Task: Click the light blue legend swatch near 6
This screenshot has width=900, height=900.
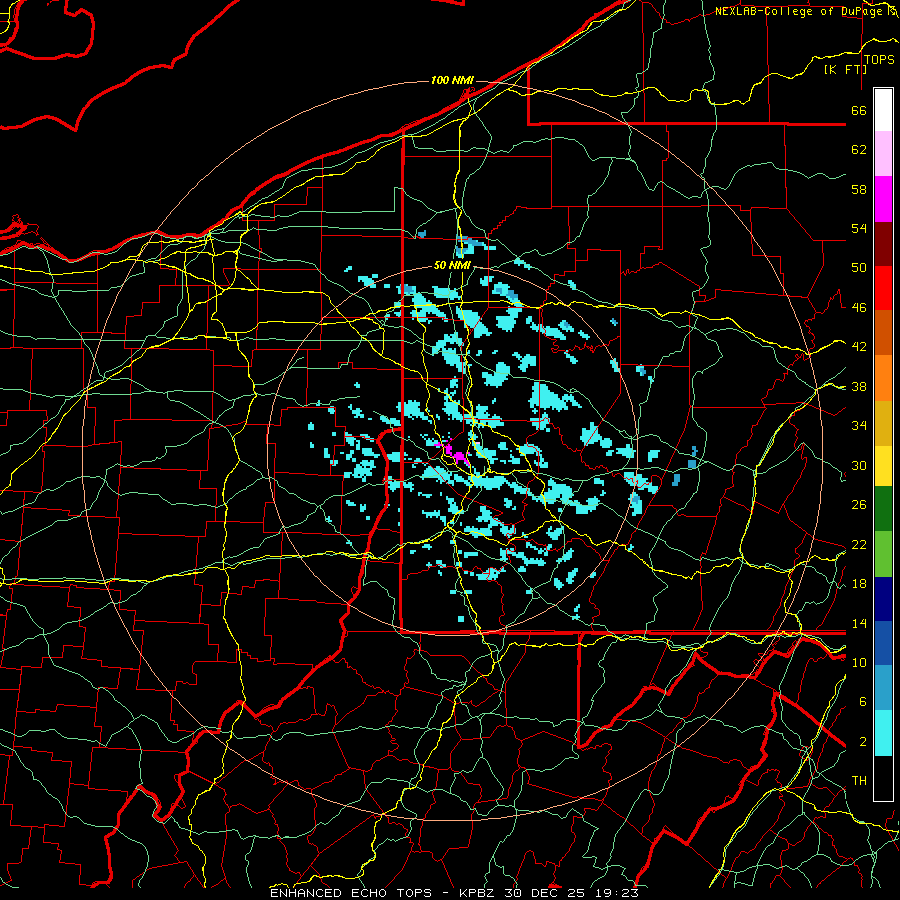Action: [x=883, y=688]
